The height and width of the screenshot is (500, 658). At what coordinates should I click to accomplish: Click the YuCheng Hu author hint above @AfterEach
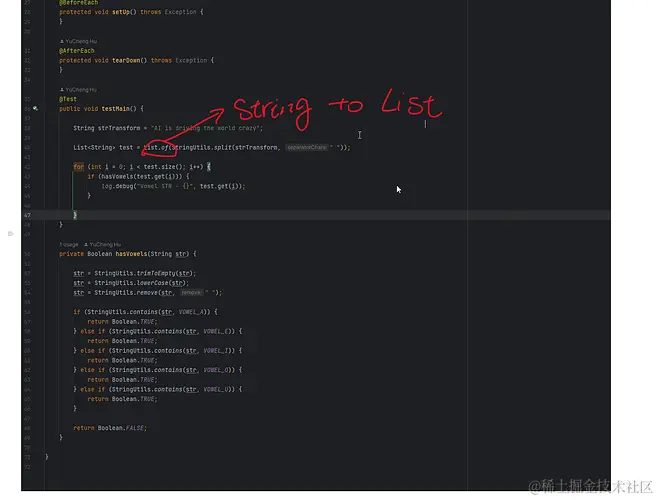tap(78, 41)
